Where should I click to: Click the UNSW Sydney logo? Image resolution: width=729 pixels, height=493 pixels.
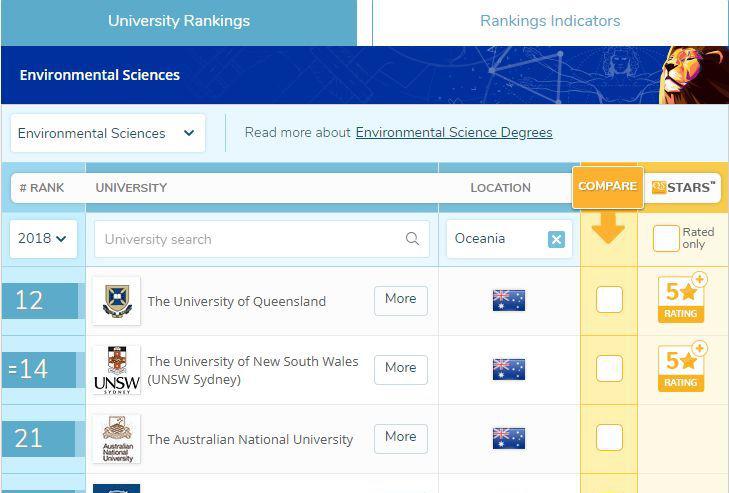point(117,369)
